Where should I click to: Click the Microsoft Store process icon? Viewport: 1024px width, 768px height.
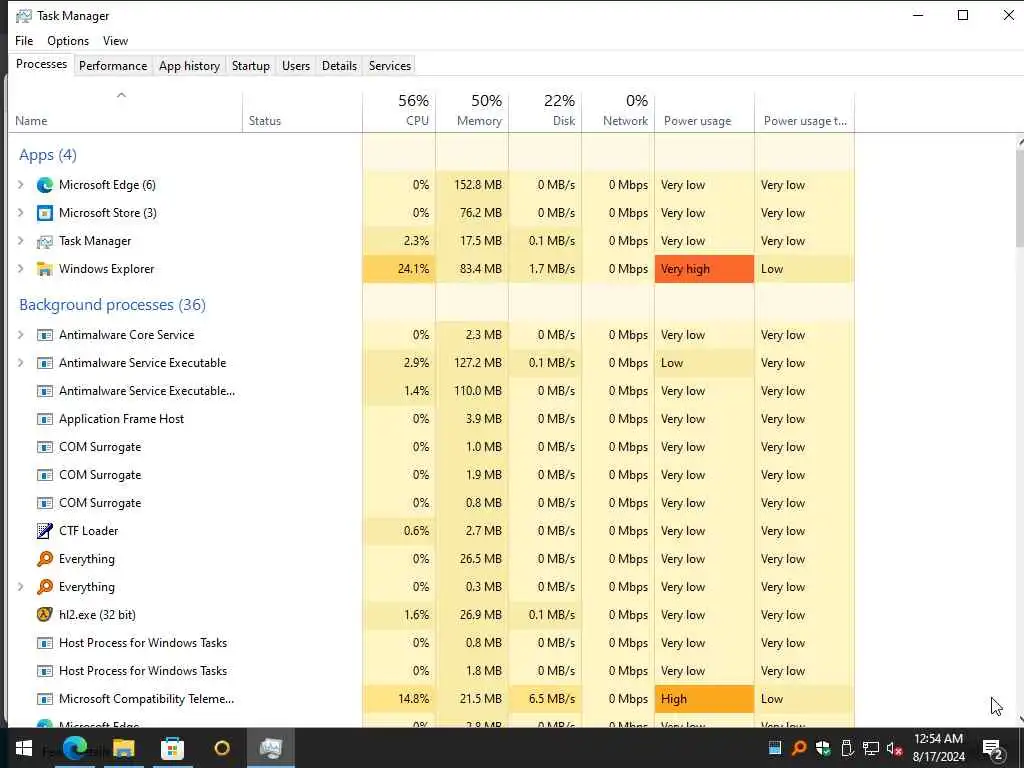pos(44,214)
